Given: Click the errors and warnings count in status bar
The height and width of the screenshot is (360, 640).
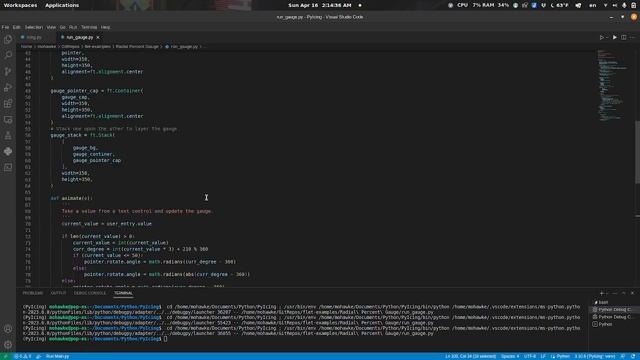Looking at the screenshot, I should 22,356.
